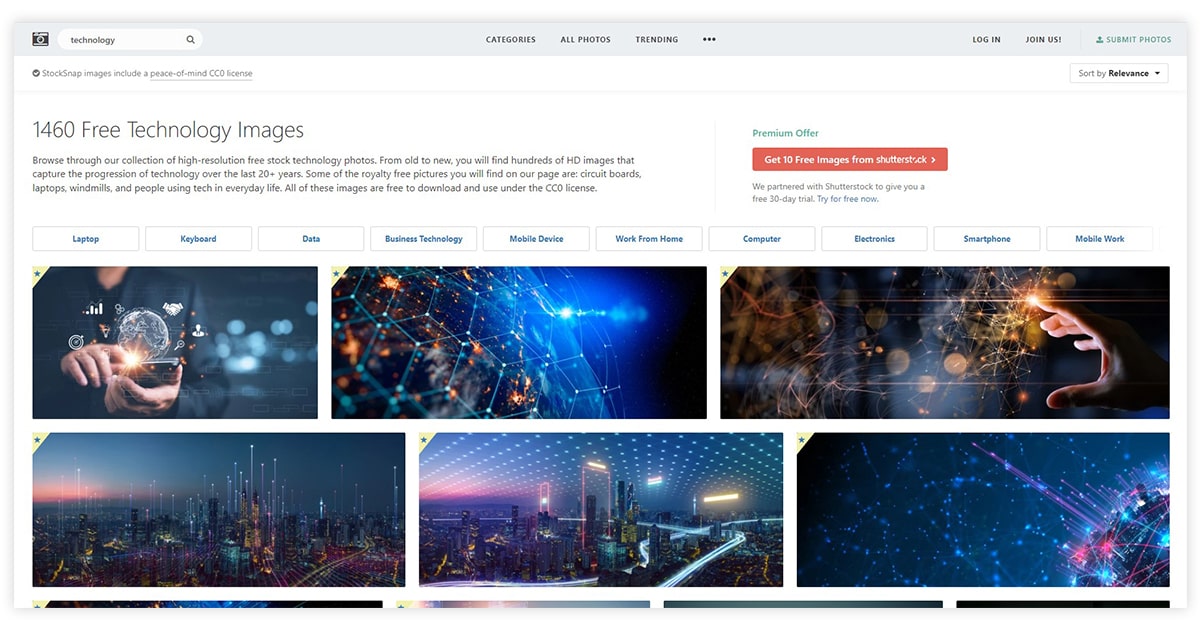Image resolution: width=1200 pixels, height=630 pixels.
Task: Open the Categories menu
Action: (510, 40)
